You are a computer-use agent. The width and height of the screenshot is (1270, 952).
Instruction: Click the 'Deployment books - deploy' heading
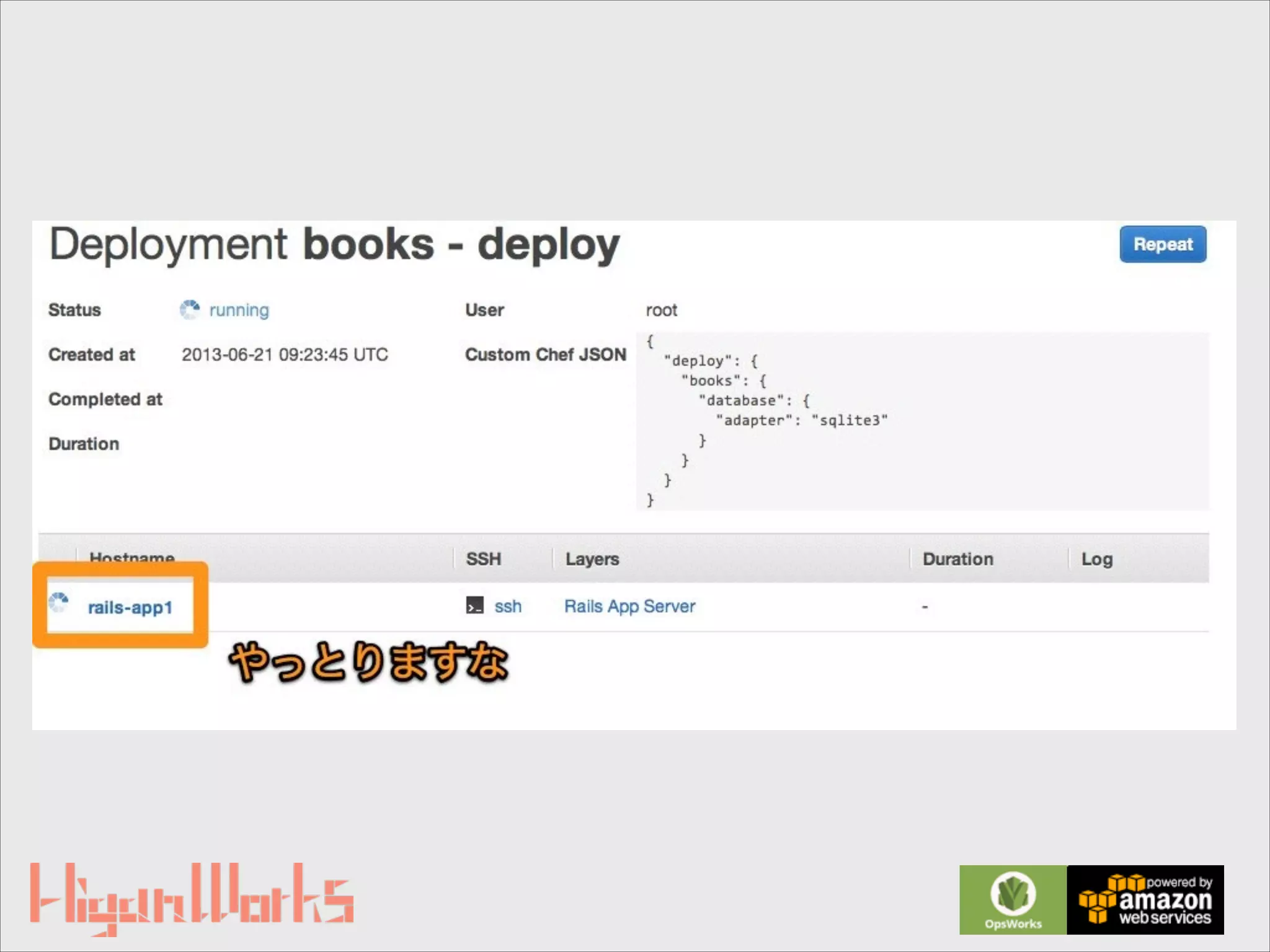pos(334,245)
